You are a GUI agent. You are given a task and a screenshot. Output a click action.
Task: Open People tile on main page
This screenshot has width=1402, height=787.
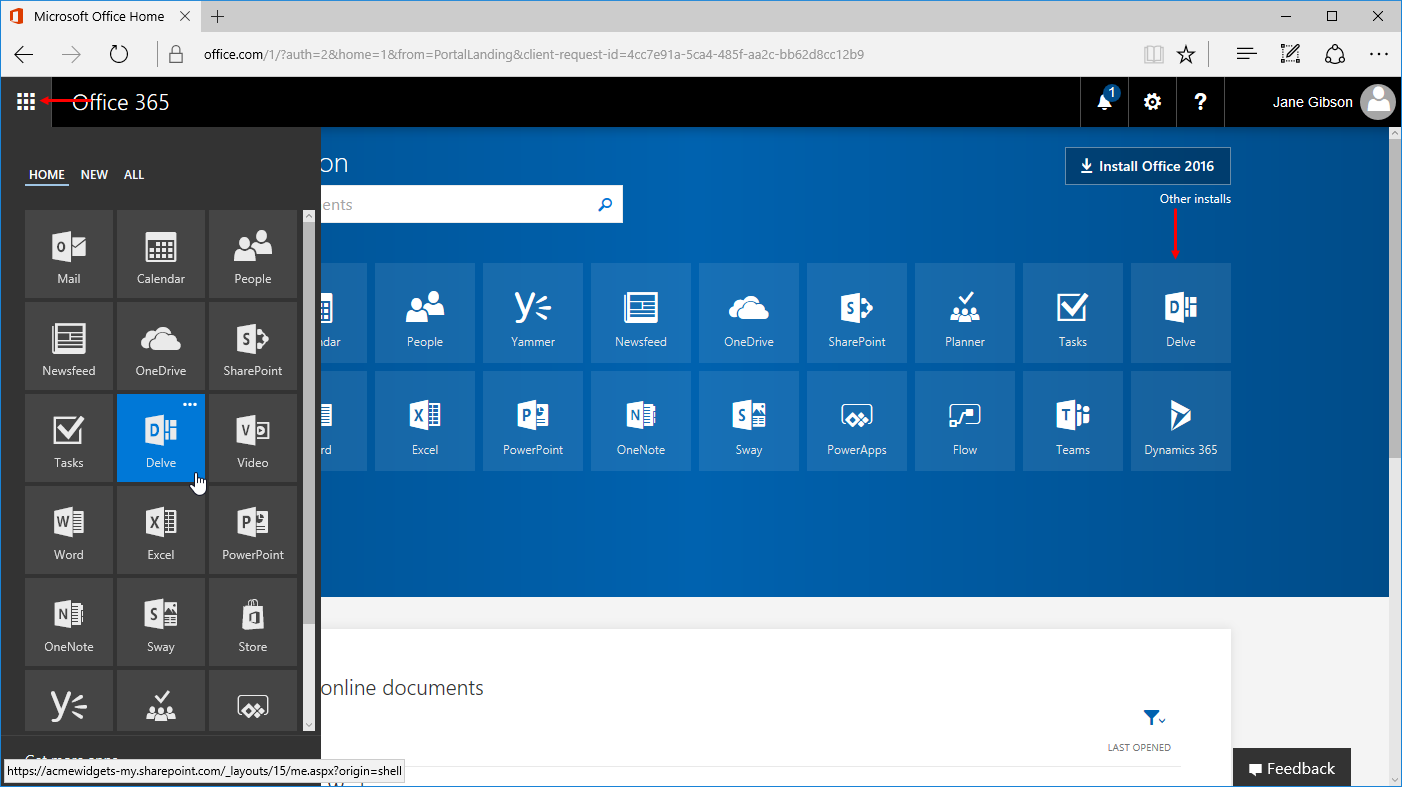pos(425,313)
